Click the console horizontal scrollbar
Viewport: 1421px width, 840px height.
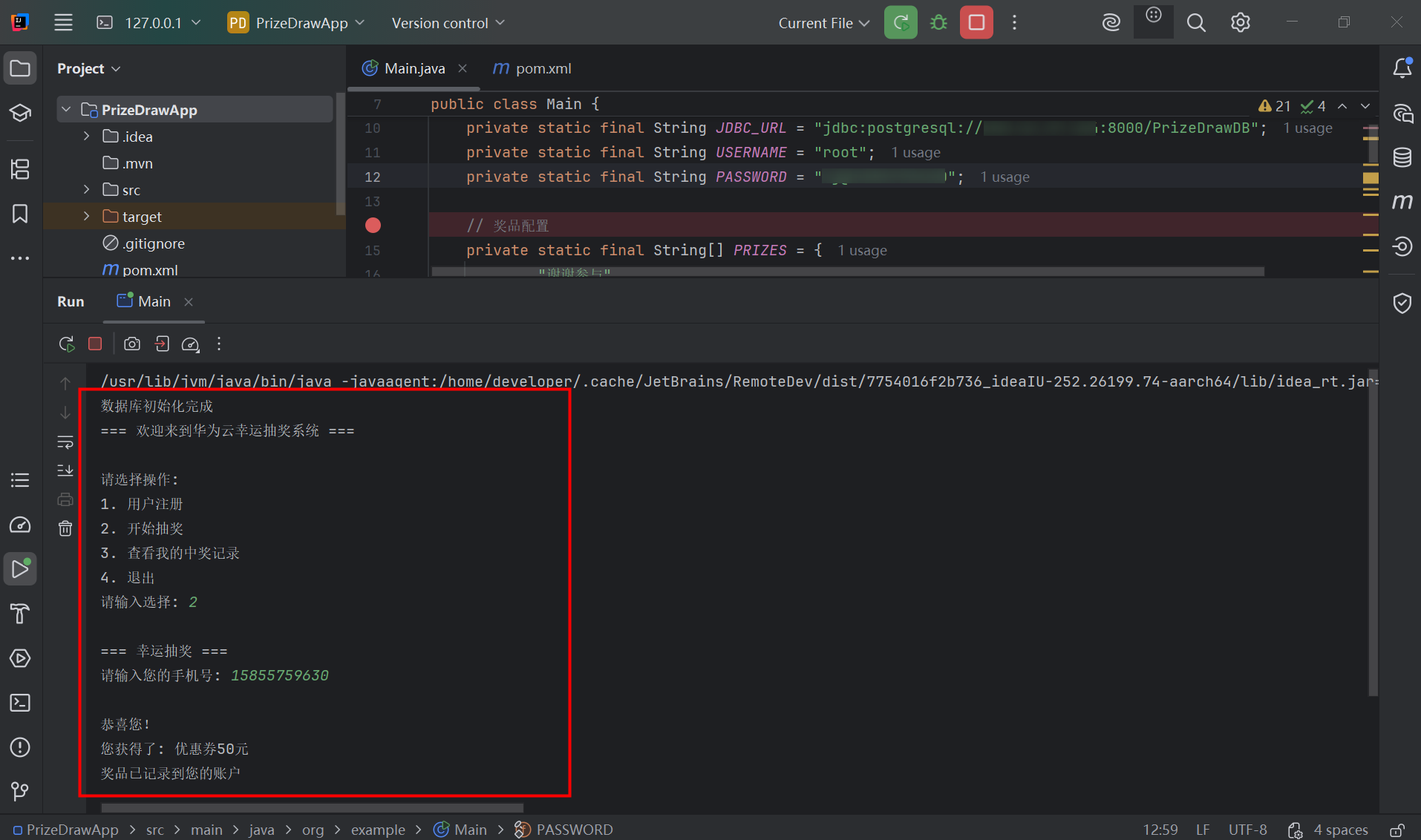click(312, 807)
